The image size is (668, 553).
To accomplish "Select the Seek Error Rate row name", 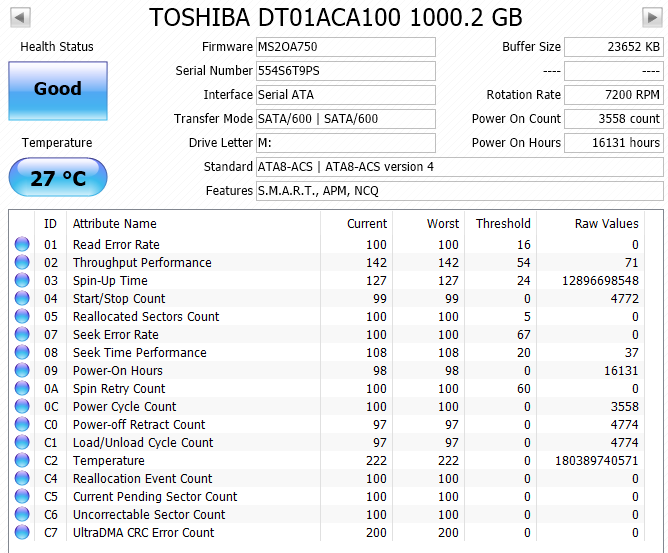I will [116, 334].
